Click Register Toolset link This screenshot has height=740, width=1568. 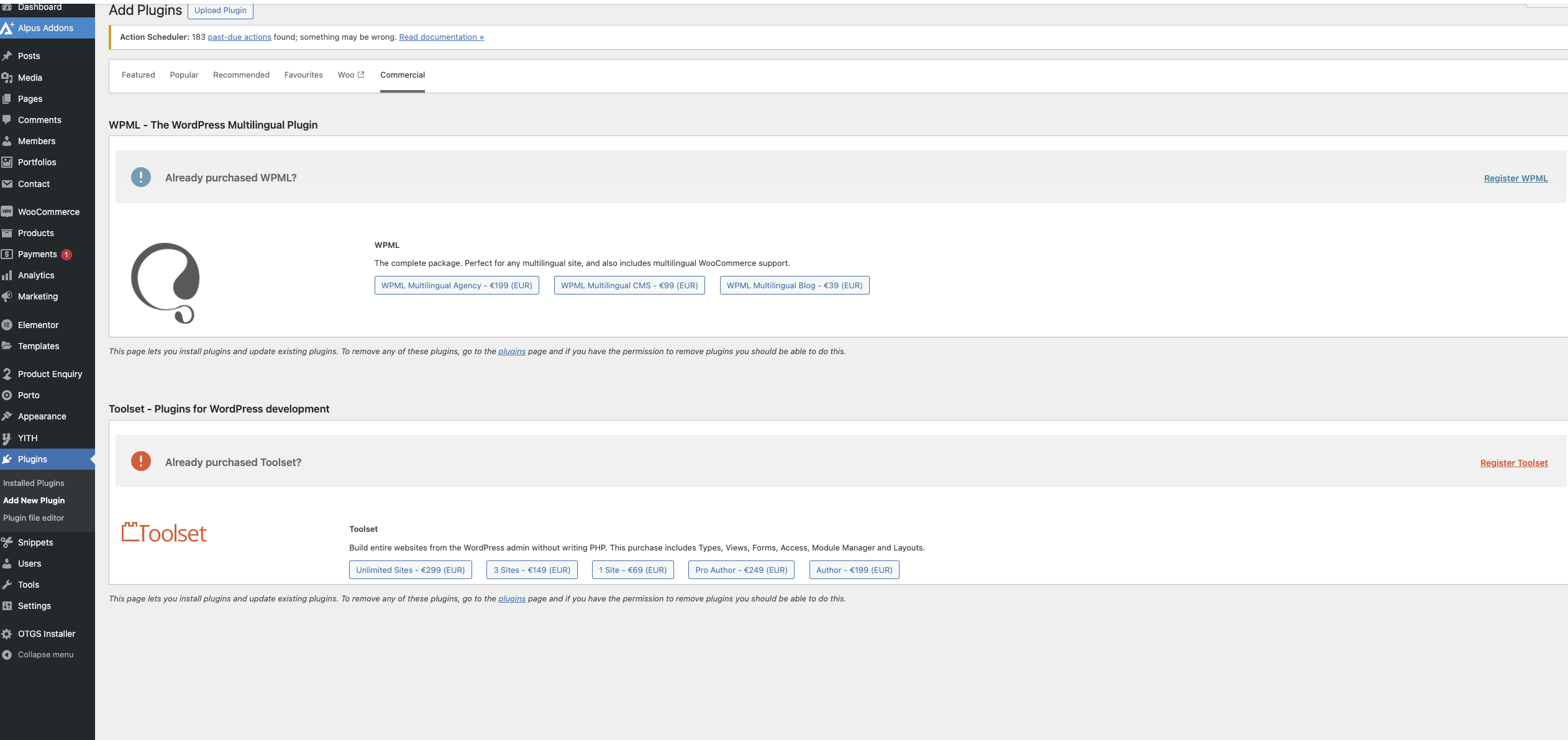click(1514, 463)
